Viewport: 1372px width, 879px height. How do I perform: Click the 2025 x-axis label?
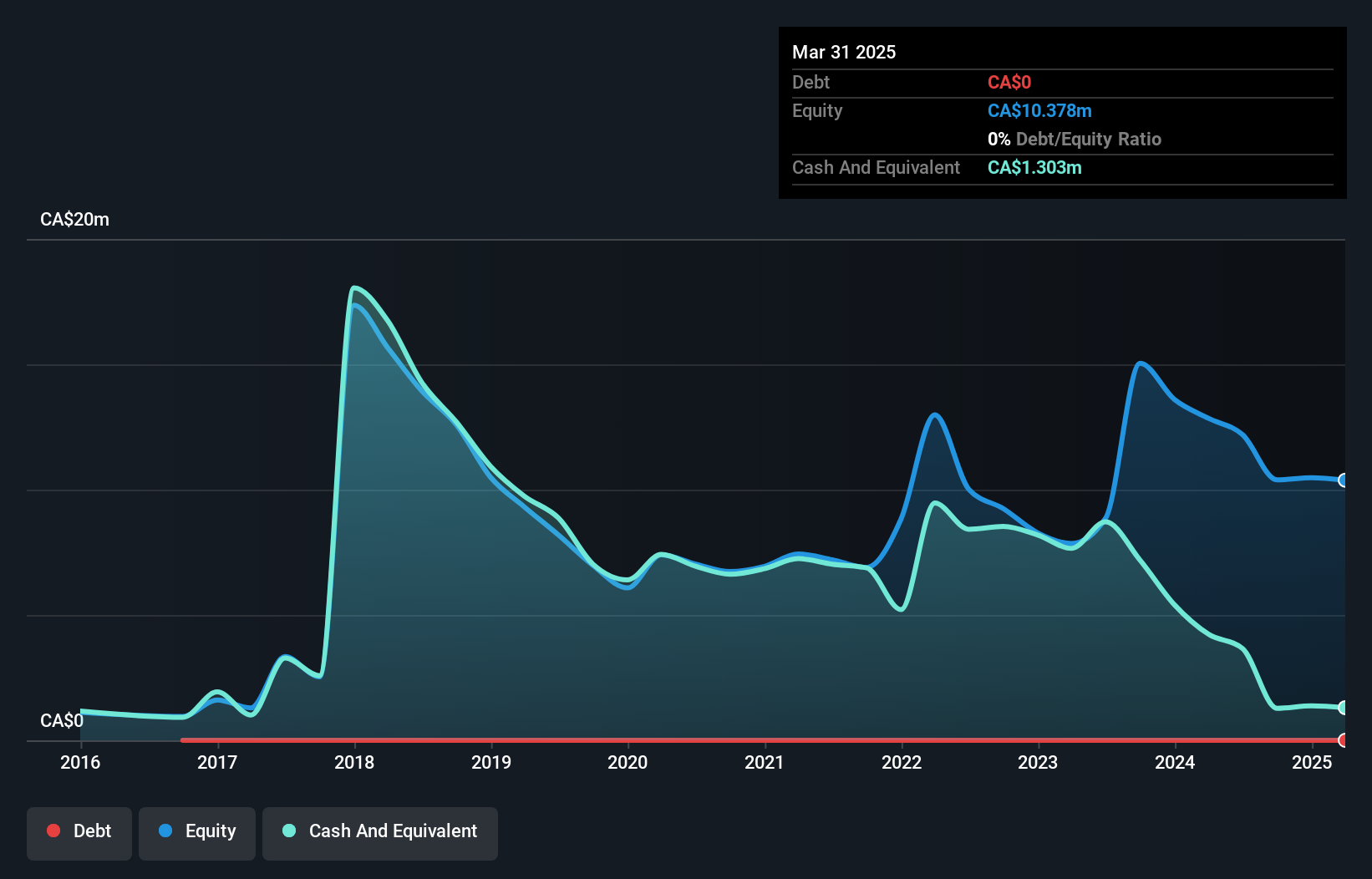coord(1312,762)
